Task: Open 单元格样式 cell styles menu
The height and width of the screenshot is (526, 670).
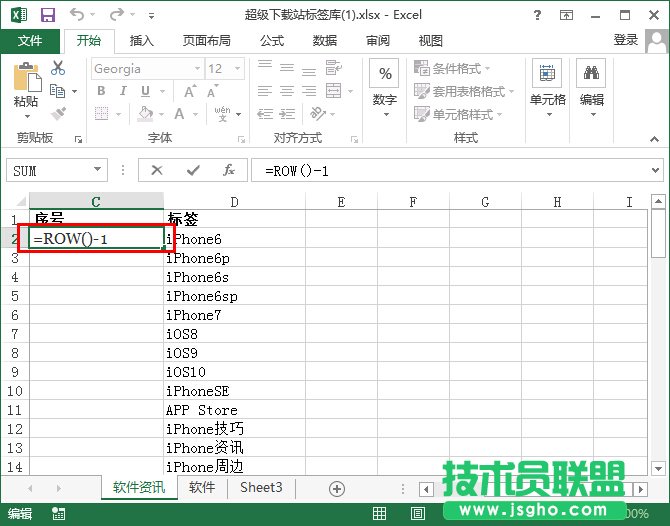Action: [x=458, y=114]
